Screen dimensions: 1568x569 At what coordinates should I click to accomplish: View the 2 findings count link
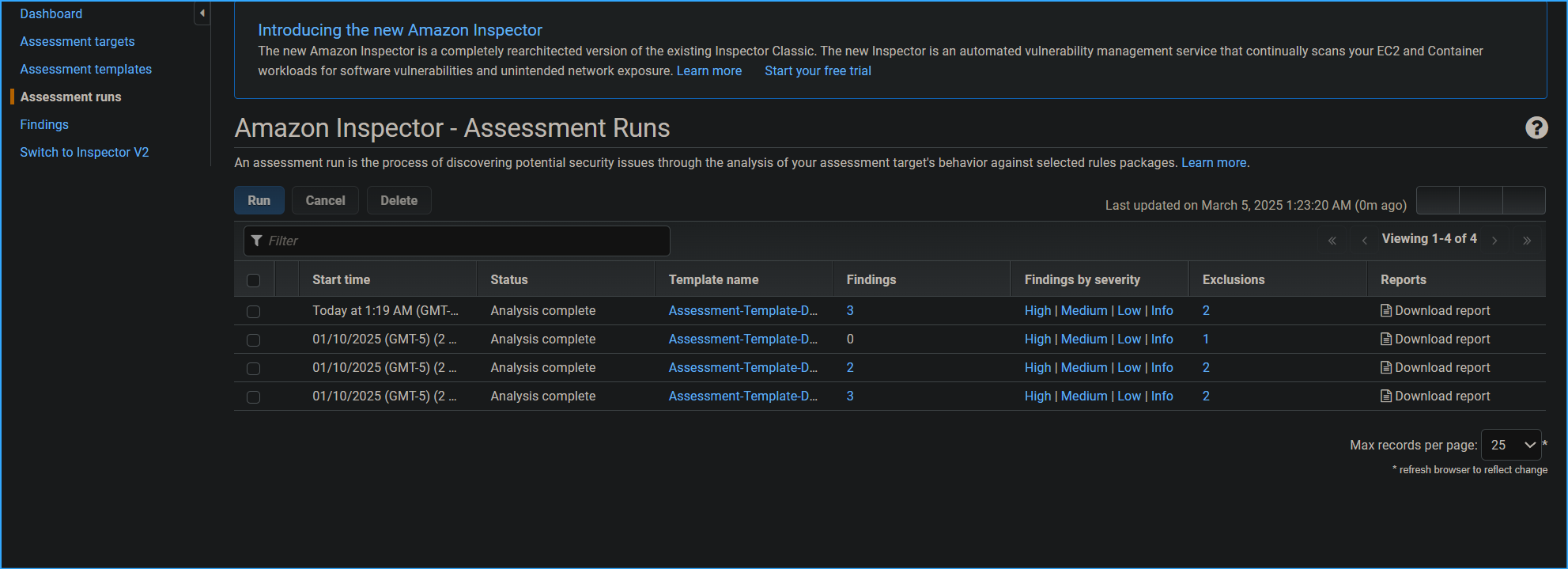(850, 368)
